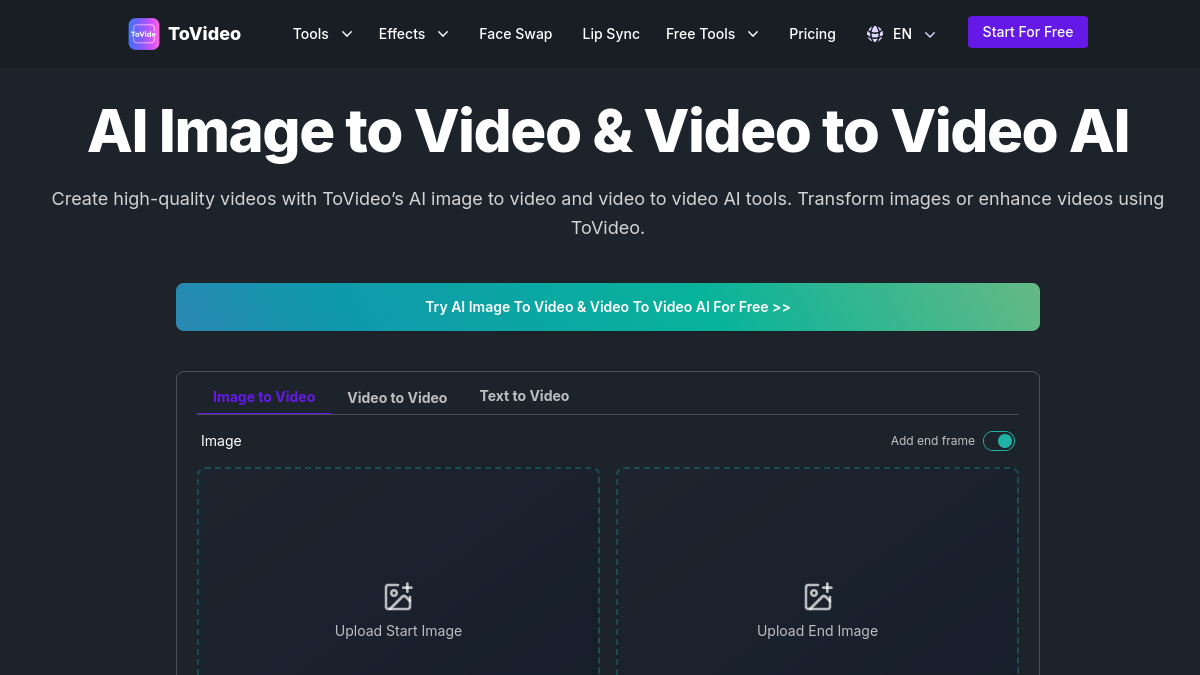
Task: Click the Start For Free button
Action: tap(1028, 32)
